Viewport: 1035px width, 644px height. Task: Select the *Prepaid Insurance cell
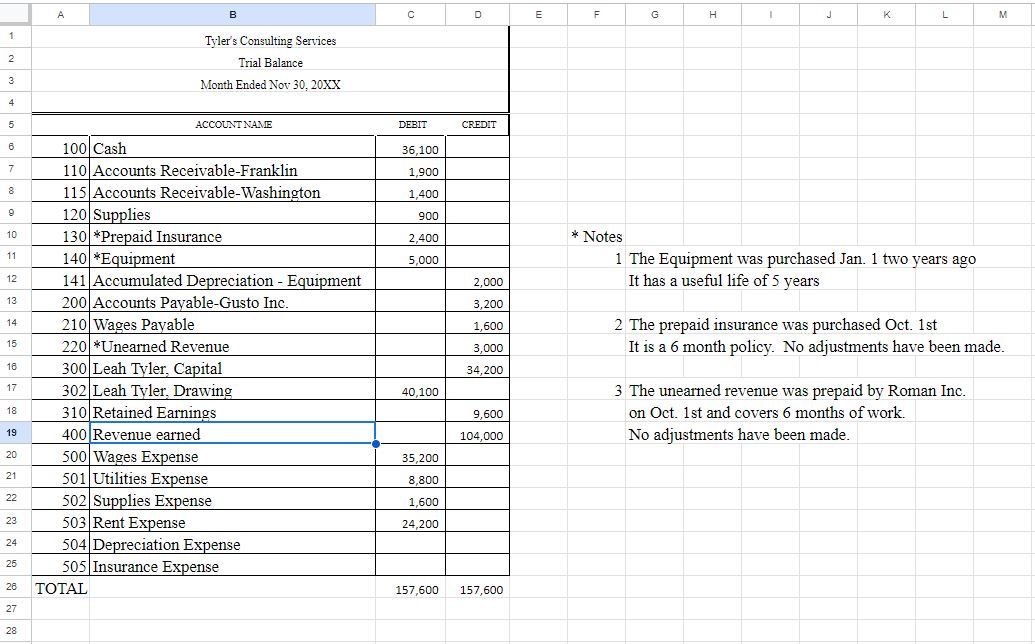232,236
